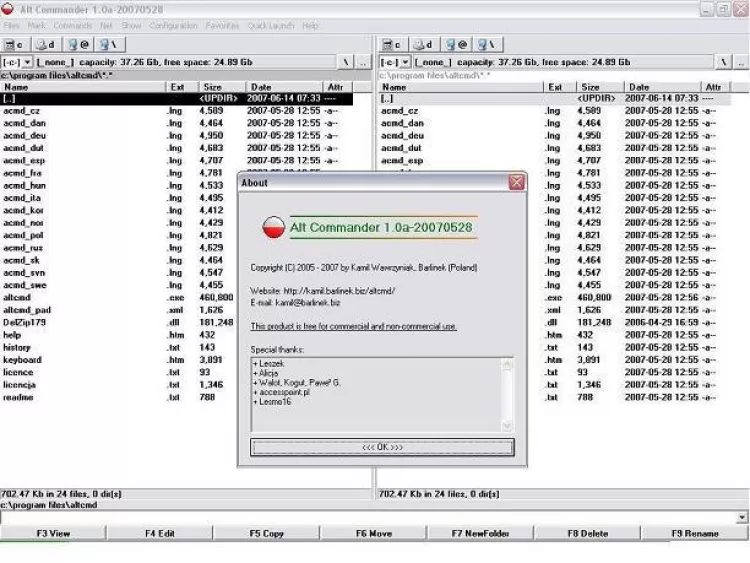This screenshot has height=563, width=750.
Task: Open the Favorites menu
Action: point(222,26)
